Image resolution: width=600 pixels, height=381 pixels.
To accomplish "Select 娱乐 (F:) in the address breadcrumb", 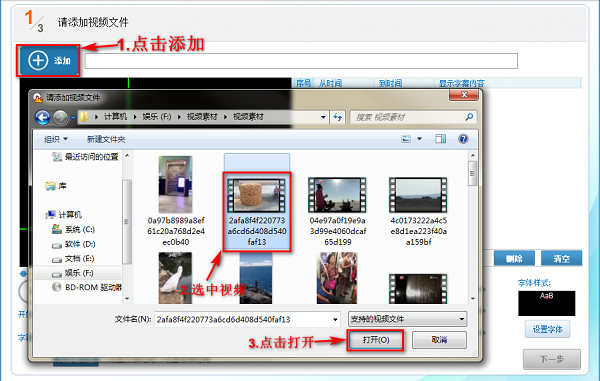I will coord(157,117).
